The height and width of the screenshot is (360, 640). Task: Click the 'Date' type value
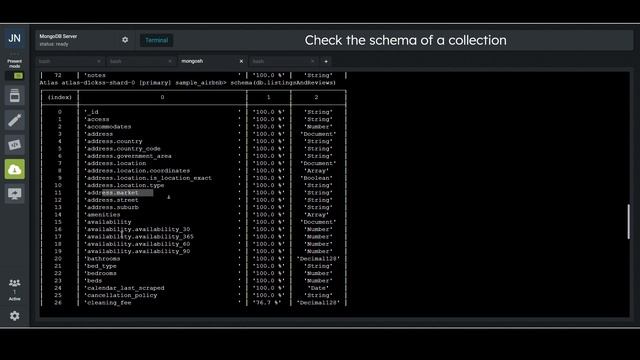[x=318, y=288]
